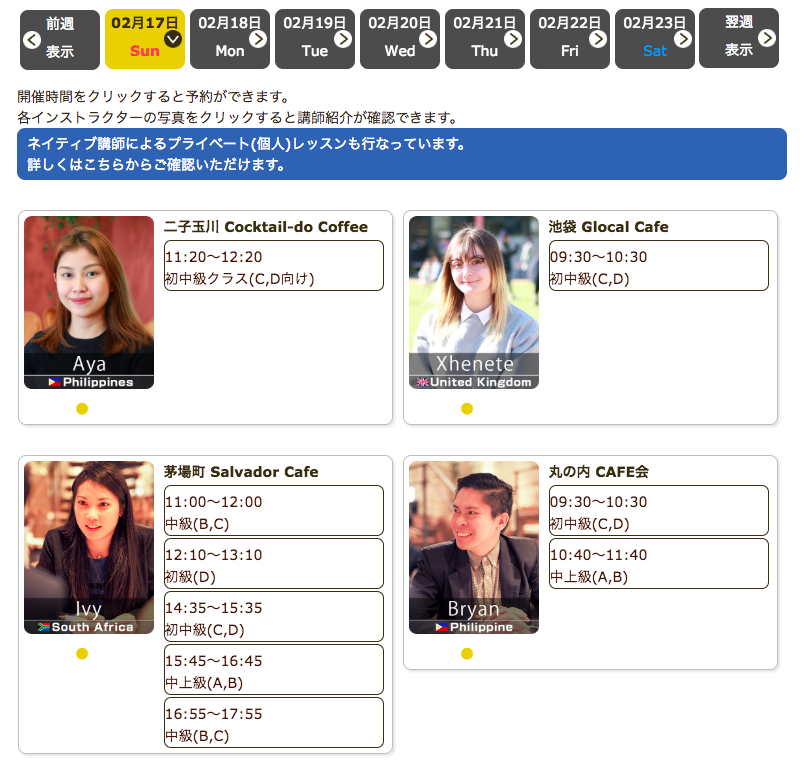Click the yellow dot under Xhenete's photo
806x767 pixels.
click(467, 408)
